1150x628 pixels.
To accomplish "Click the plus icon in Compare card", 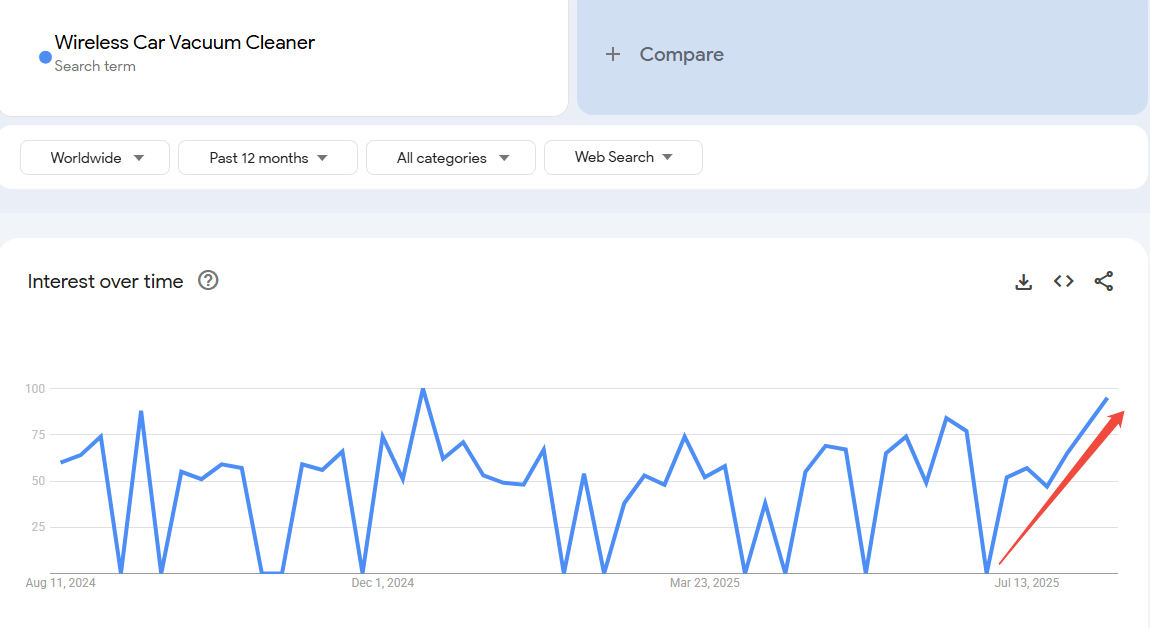I will (613, 54).
